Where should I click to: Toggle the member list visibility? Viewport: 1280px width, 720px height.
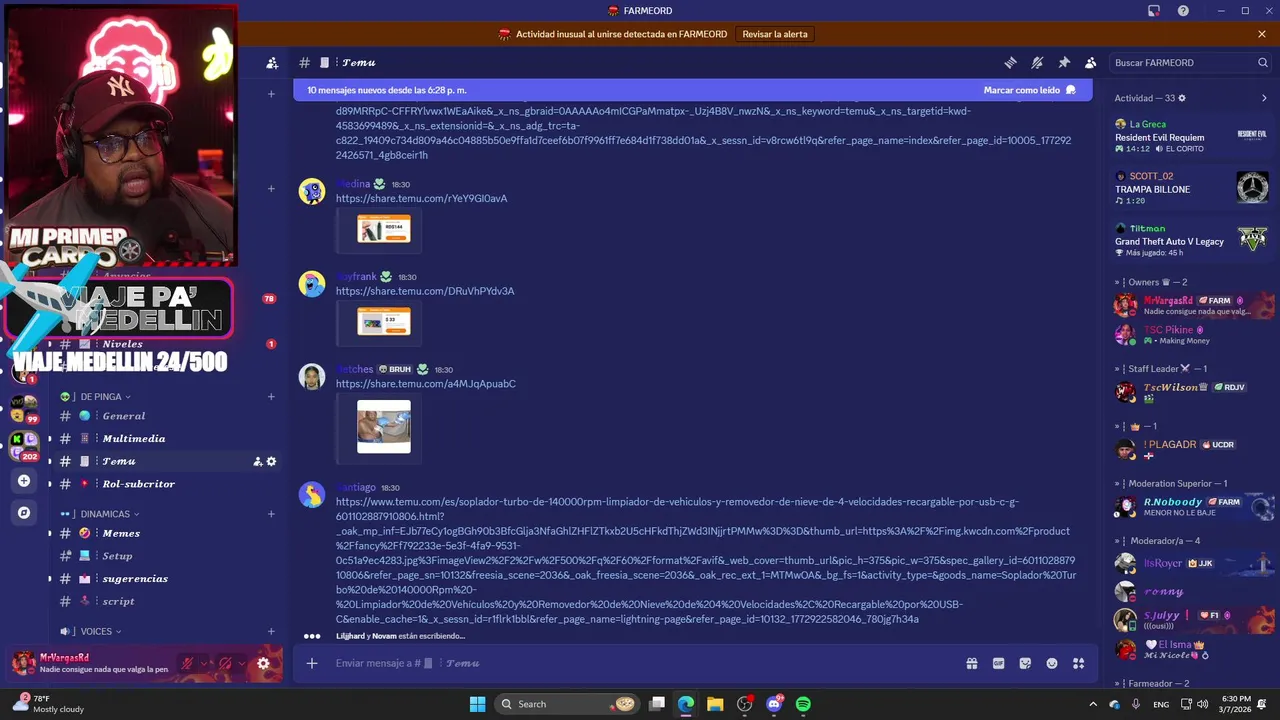point(1091,62)
